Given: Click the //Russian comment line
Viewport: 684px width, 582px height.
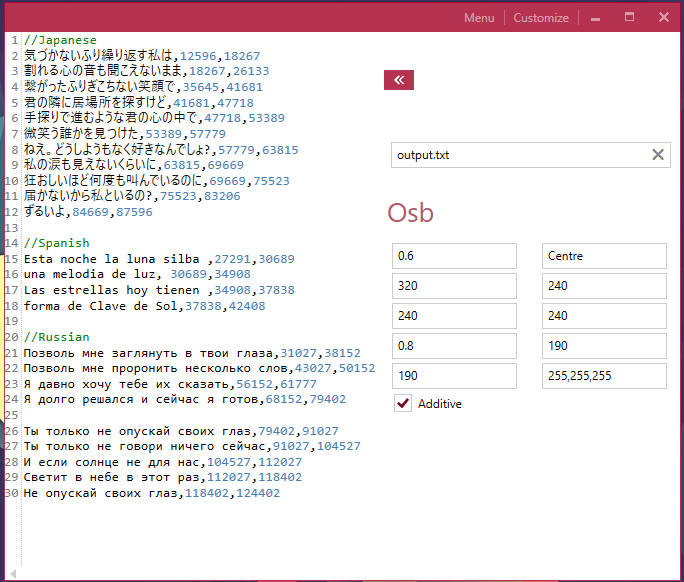Looking at the screenshot, I should coord(57,337).
